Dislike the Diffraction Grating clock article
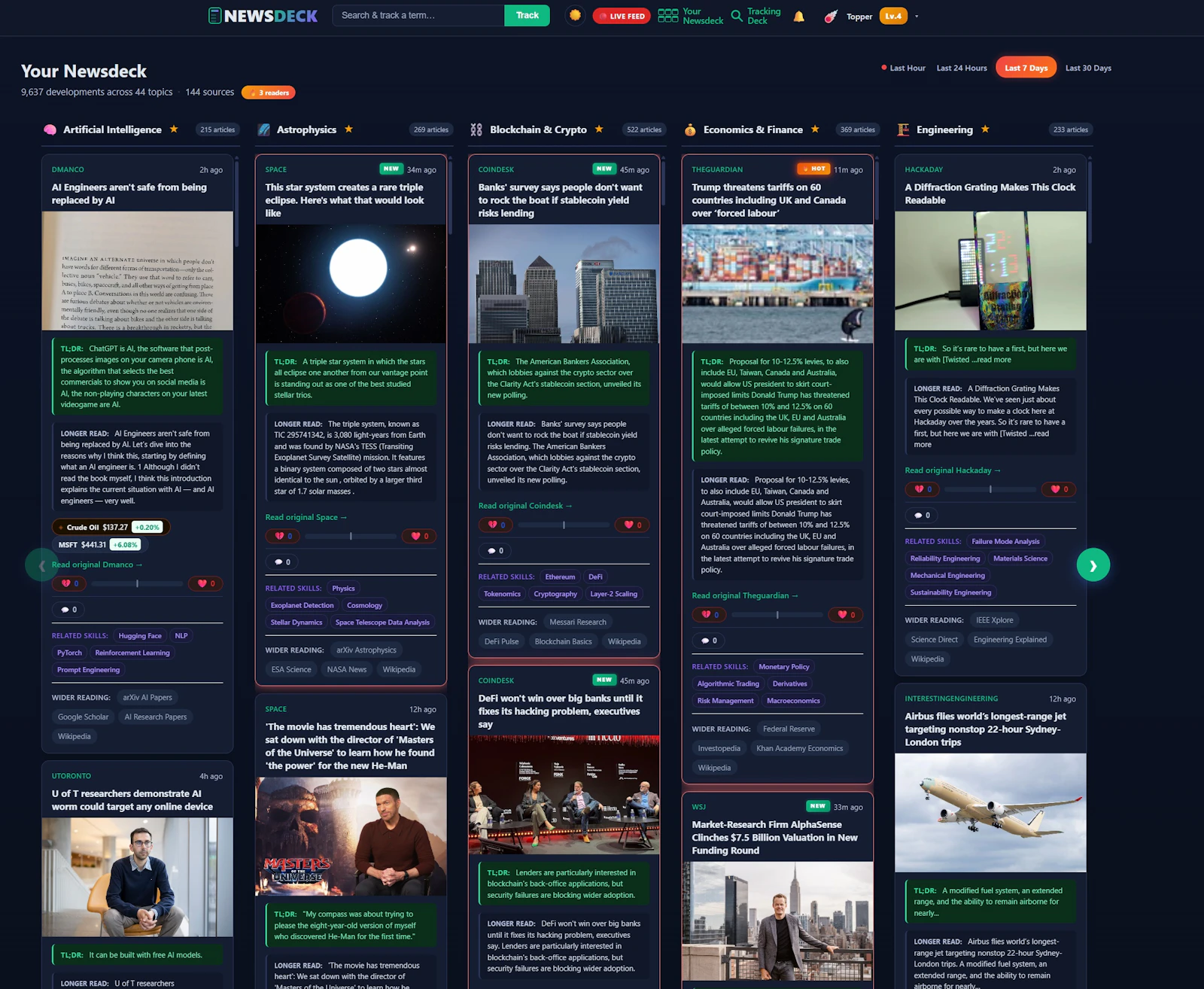The height and width of the screenshot is (989, 1204). click(923, 489)
